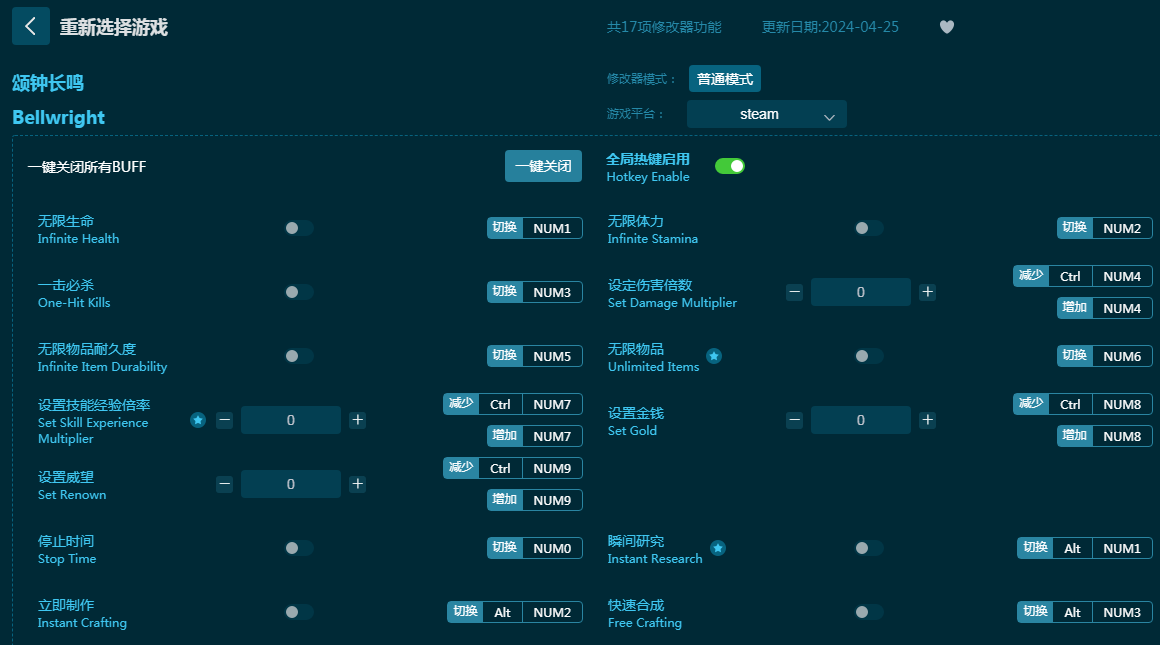Click the Set Damage Multiplier input field
This screenshot has width=1160, height=645.
pos(860,292)
